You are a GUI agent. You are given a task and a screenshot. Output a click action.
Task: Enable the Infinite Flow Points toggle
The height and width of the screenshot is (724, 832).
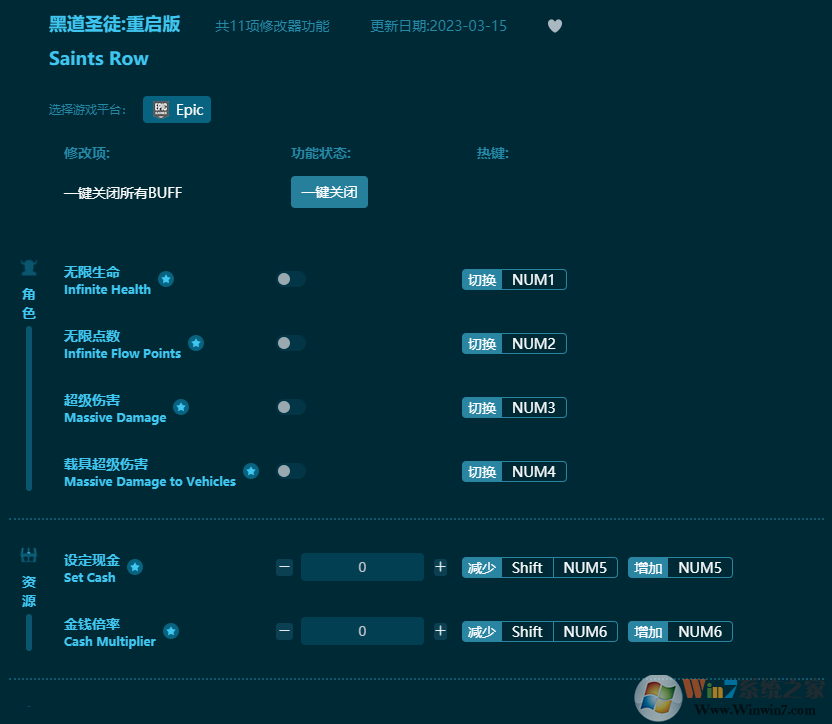[x=290, y=343]
